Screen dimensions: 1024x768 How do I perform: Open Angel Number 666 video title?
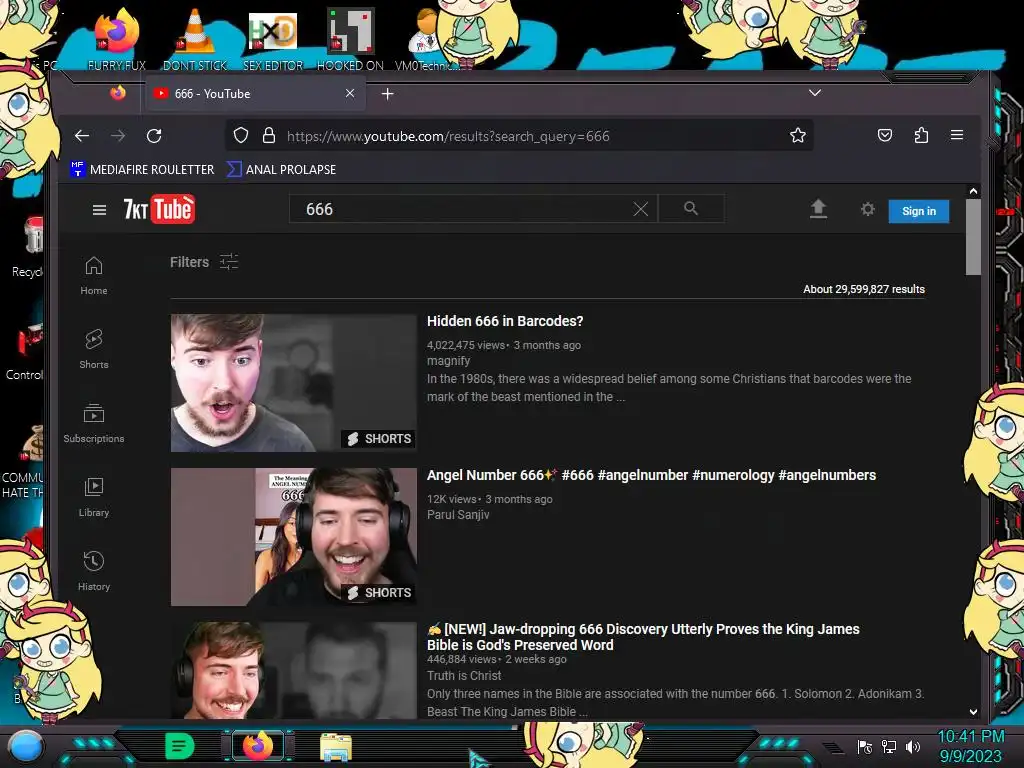pos(651,475)
